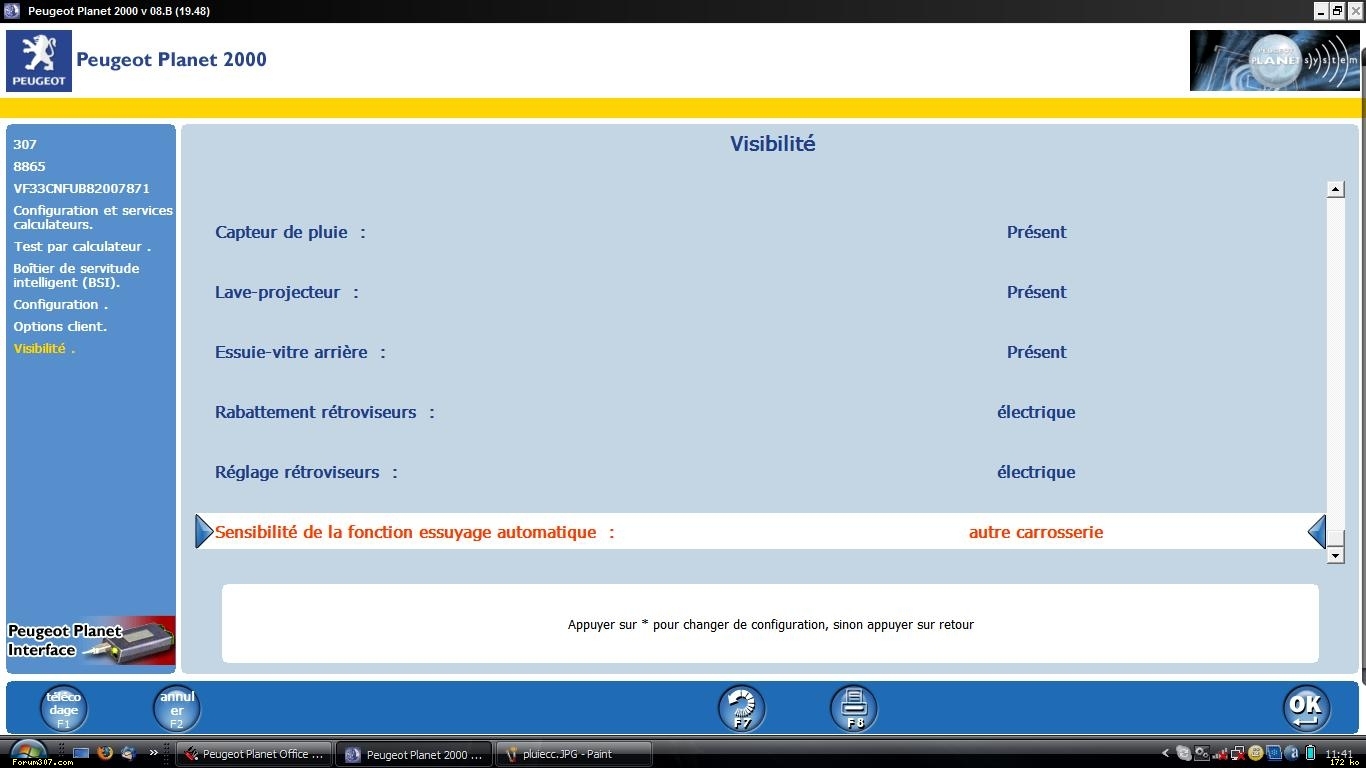
Task: Click the F7 back arrow icon
Action: click(741, 709)
